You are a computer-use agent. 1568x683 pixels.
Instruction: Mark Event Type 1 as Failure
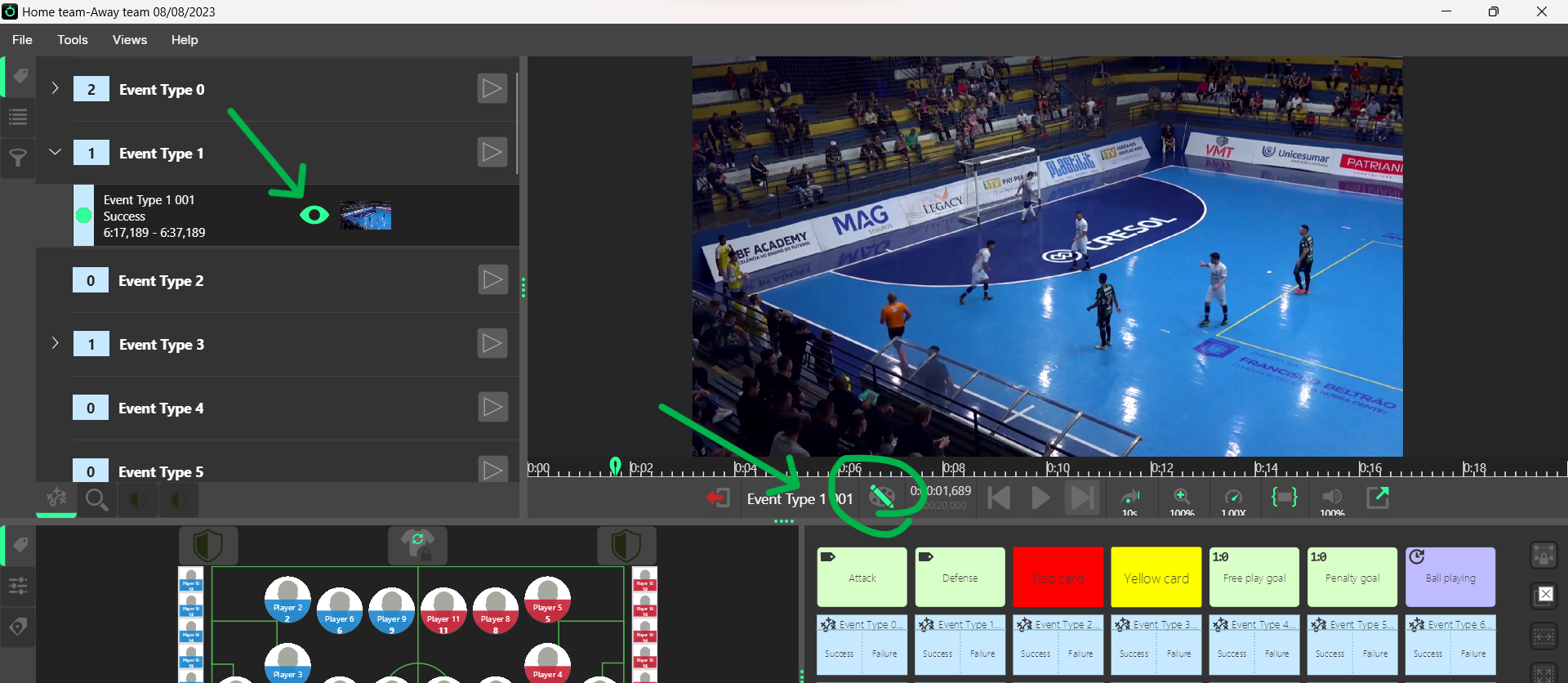click(x=982, y=654)
